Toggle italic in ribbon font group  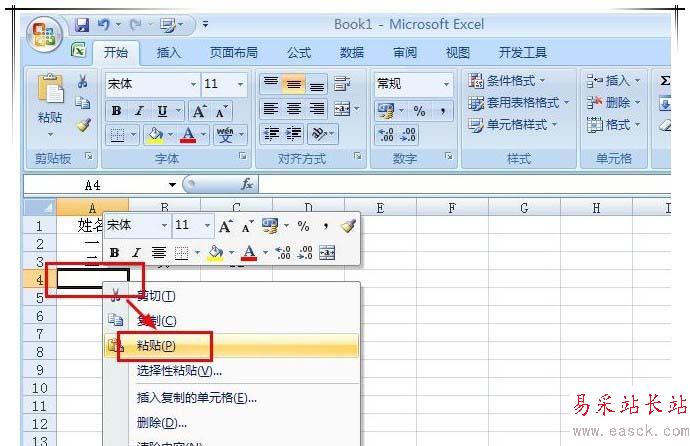point(139,111)
